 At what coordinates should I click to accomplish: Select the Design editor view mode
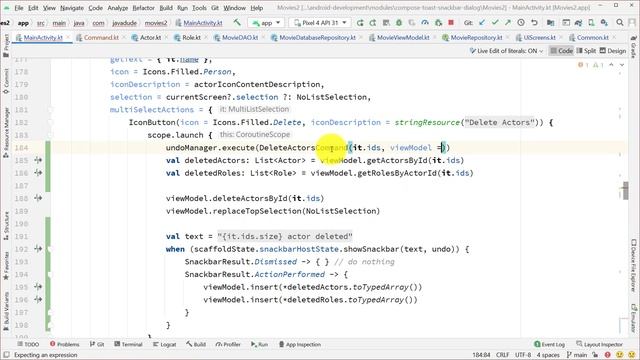click(x=613, y=51)
